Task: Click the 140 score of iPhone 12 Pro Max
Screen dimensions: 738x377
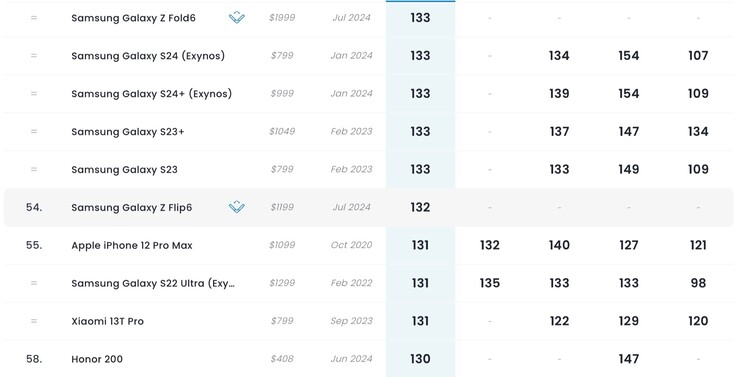Action: point(559,245)
